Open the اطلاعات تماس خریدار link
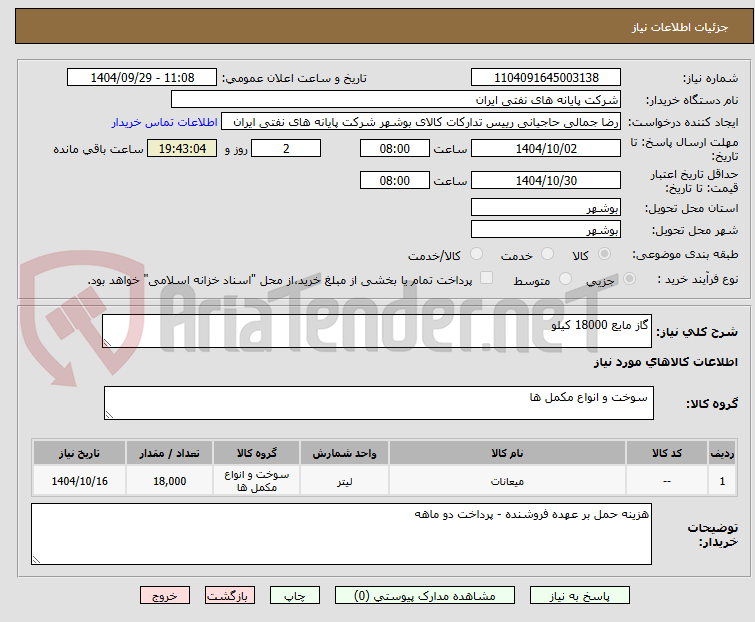755x622 pixels. click(x=164, y=122)
